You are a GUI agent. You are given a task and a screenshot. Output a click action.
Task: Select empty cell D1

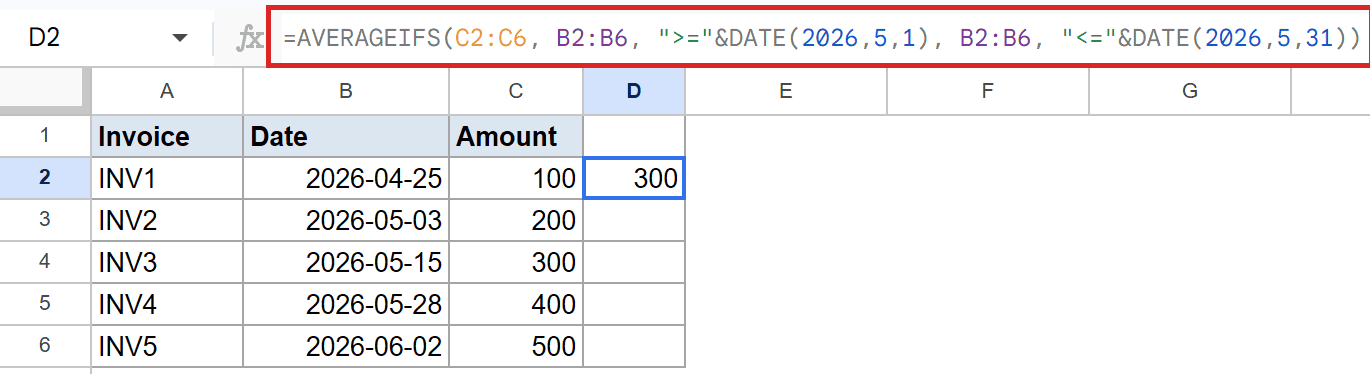pyautogui.click(x=634, y=136)
